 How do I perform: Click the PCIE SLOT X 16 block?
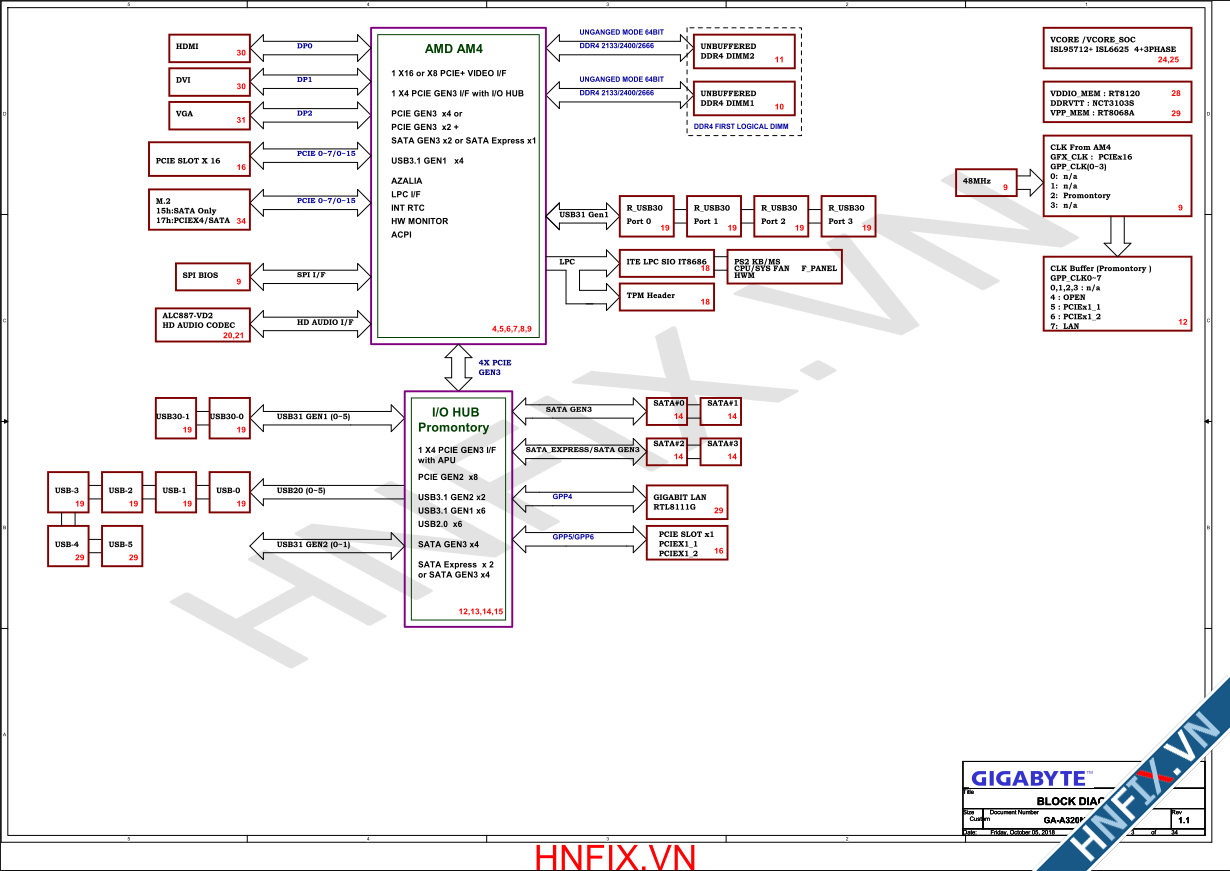198,160
